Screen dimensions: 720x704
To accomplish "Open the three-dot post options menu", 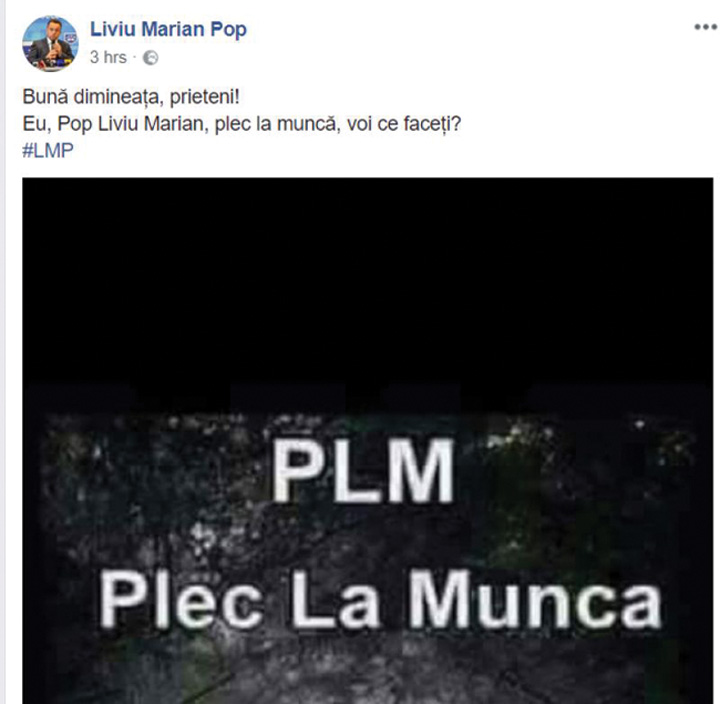I will pyautogui.click(x=705, y=28).
